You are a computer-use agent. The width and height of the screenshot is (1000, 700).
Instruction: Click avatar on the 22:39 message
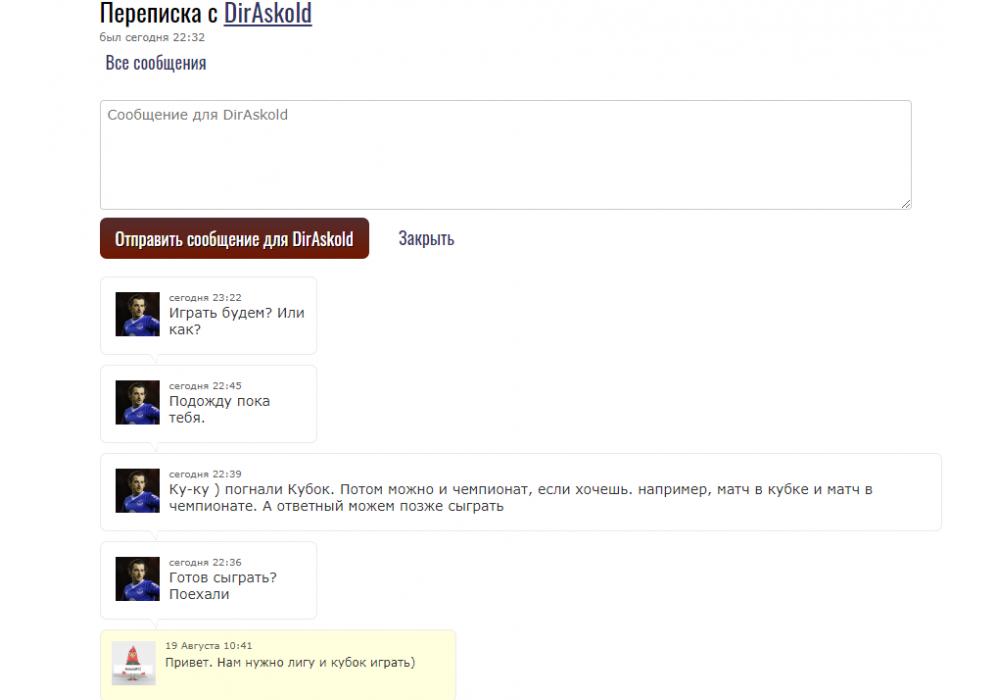(137, 491)
